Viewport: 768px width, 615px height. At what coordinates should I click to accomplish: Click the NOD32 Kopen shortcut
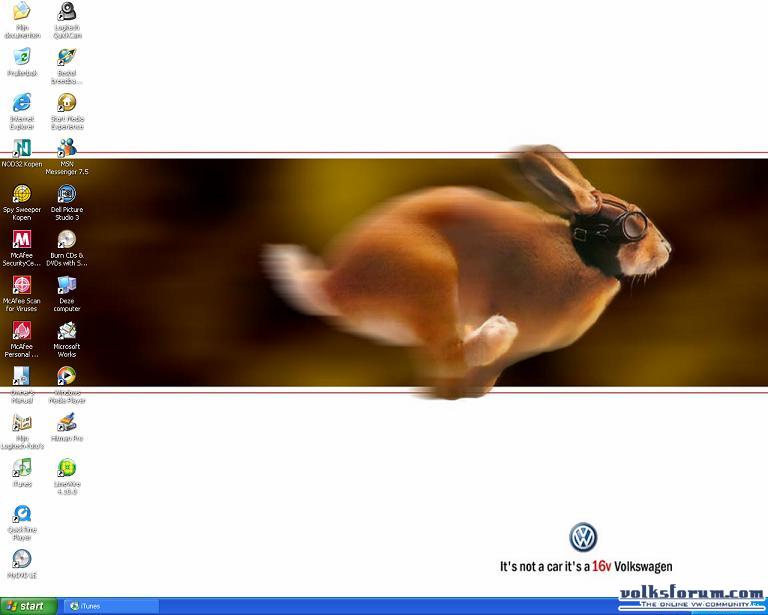[x=22, y=147]
